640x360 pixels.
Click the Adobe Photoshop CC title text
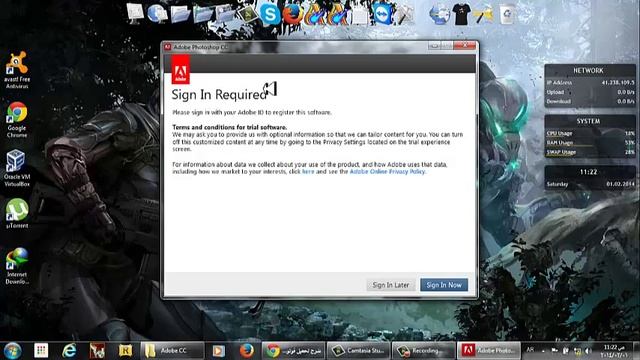pos(200,47)
